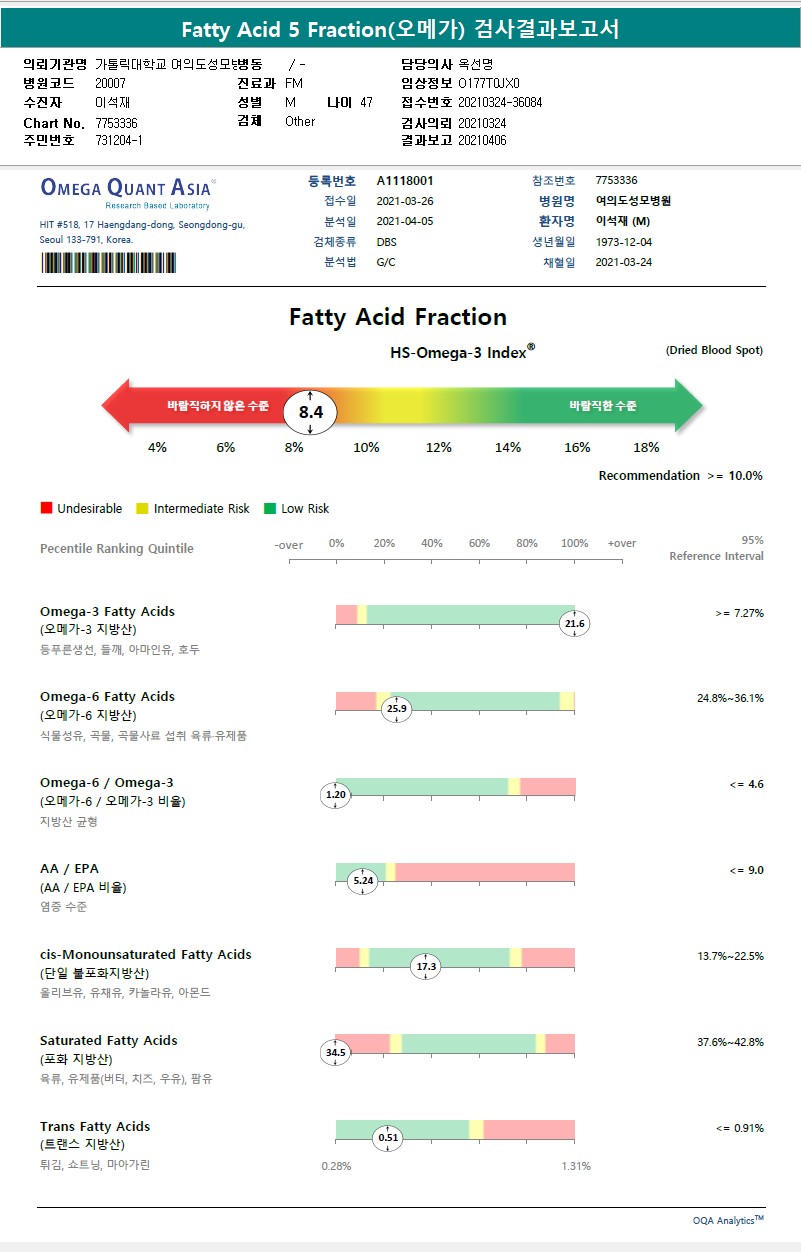
Task: Click the 1.20 Omega-6/Omega-3 ratio marker
Action: pos(335,795)
